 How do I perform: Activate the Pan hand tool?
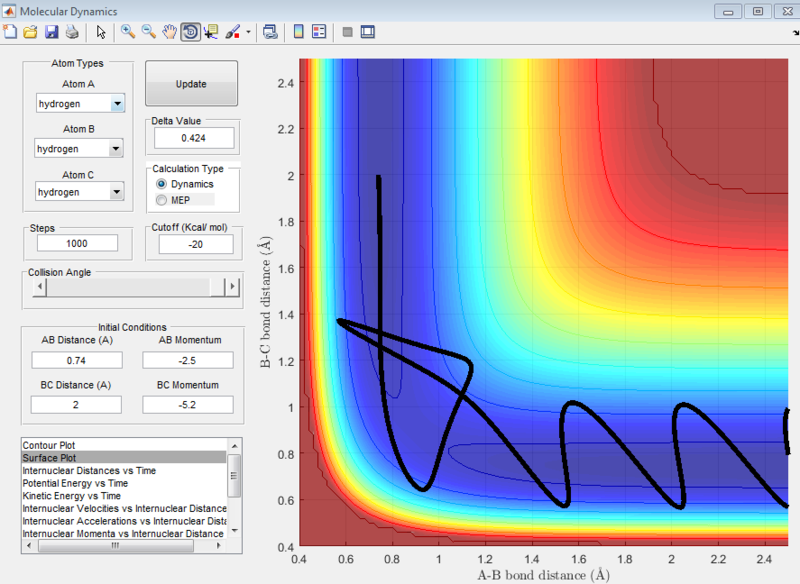coord(169,32)
